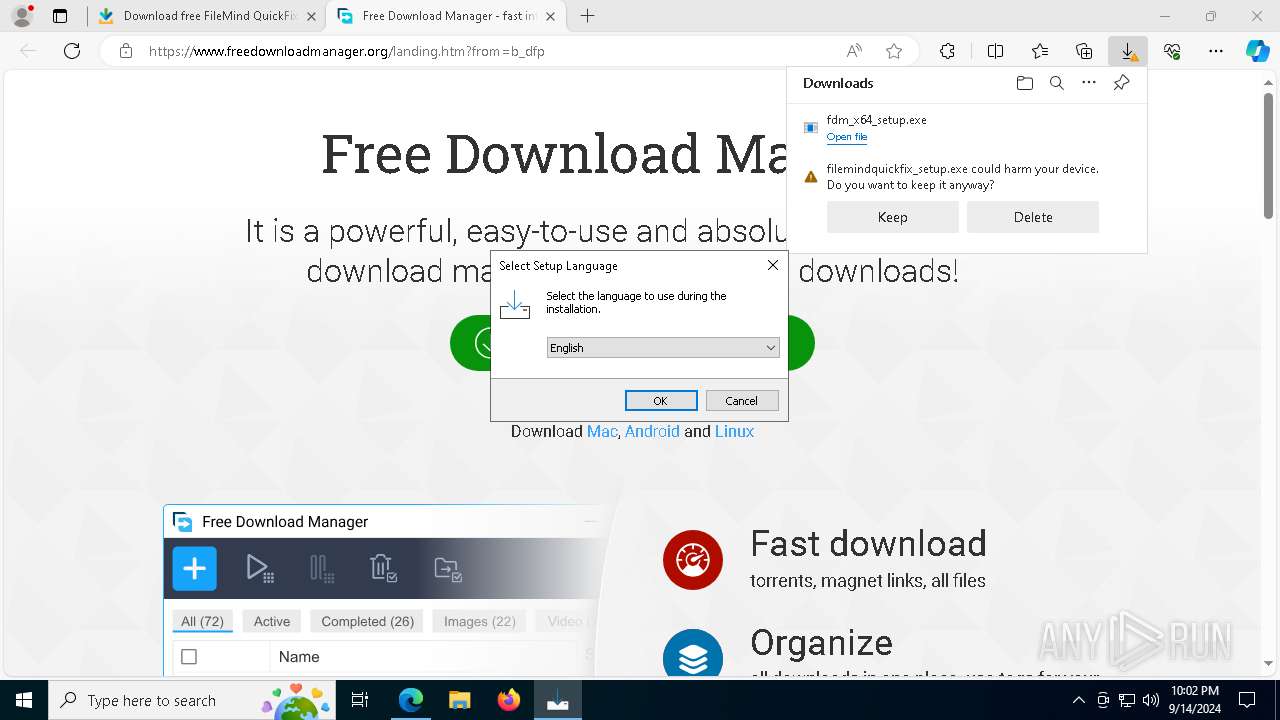This screenshot has width=1280, height=720.
Task: Open the volume tray icon
Action: pos(1151,700)
